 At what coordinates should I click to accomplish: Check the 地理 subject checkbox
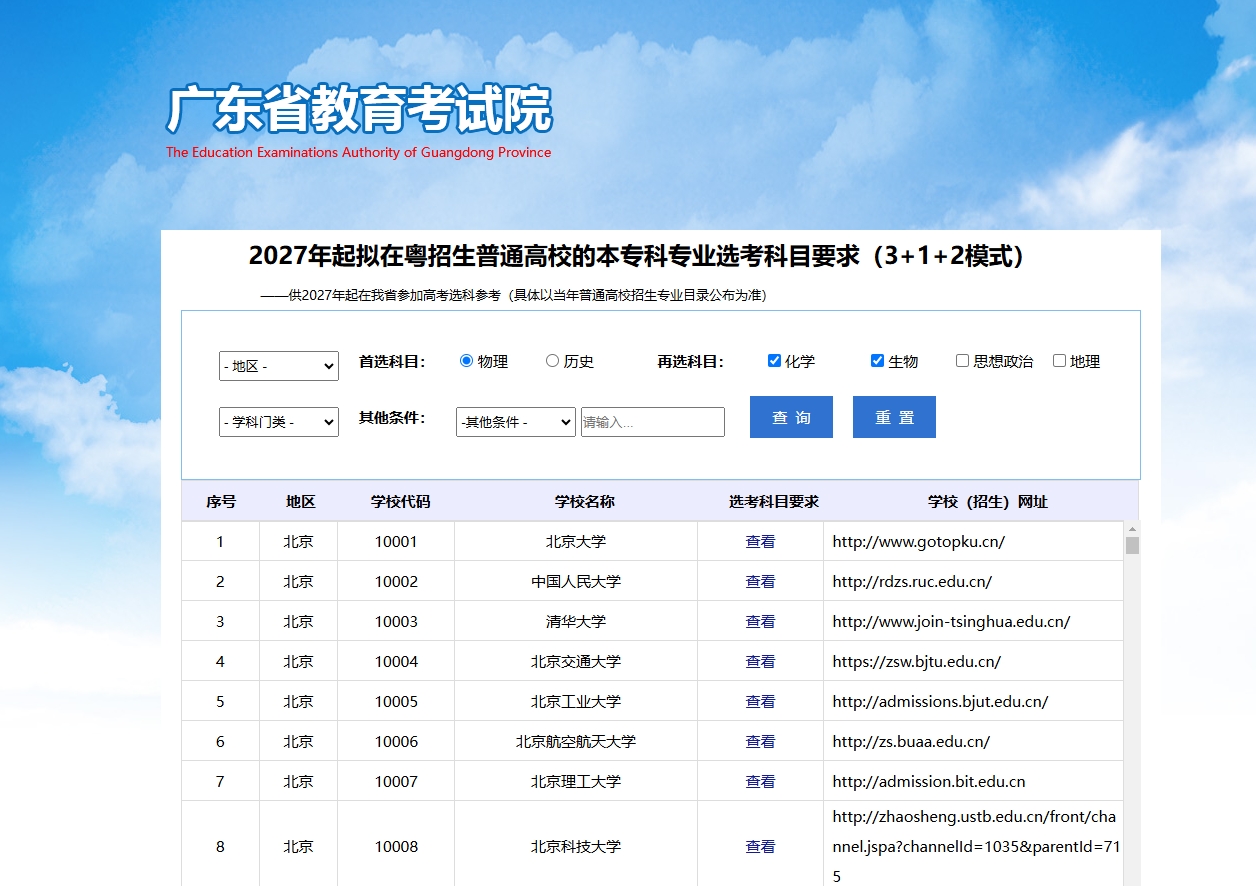1059,361
